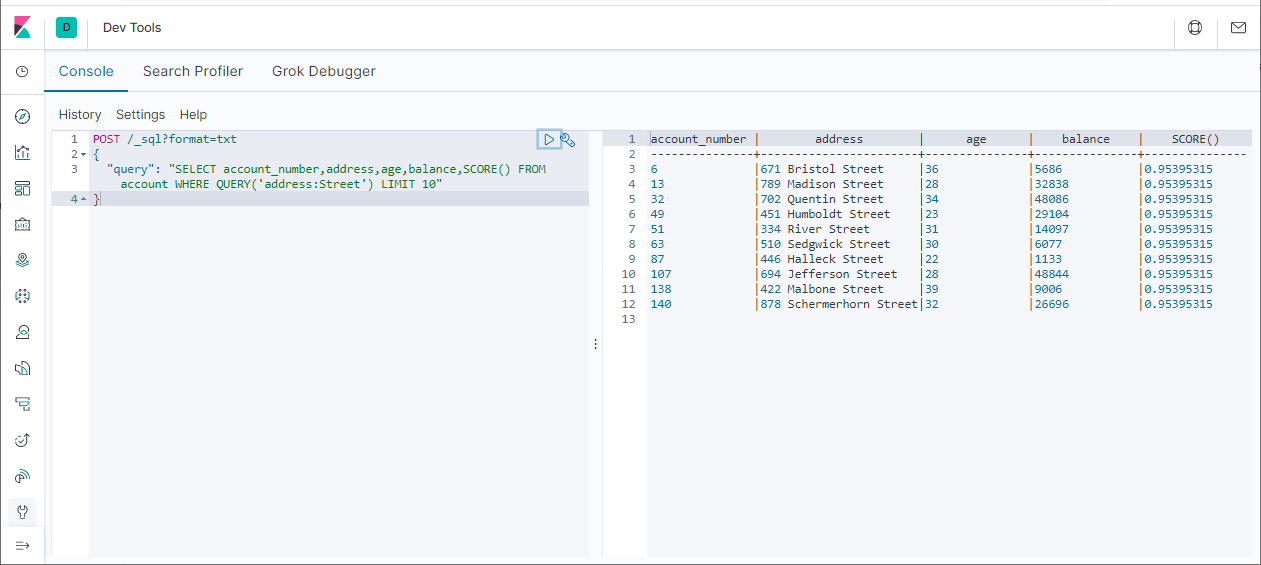Click the Dev Tools breadcrumb
The height and width of the screenshot is (565, 1261).
(x=132, y=28)
